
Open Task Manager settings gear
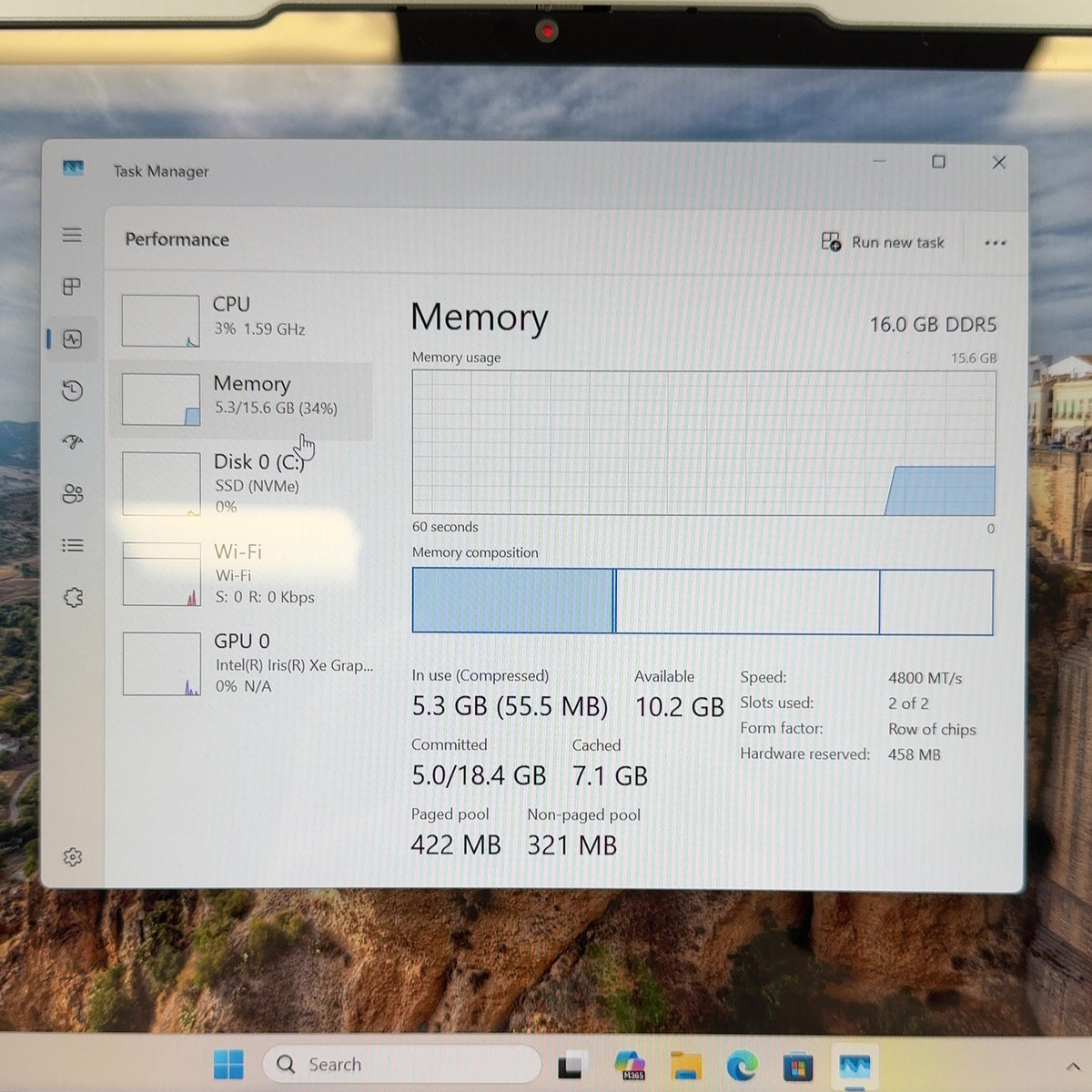[x=73, y=857]
